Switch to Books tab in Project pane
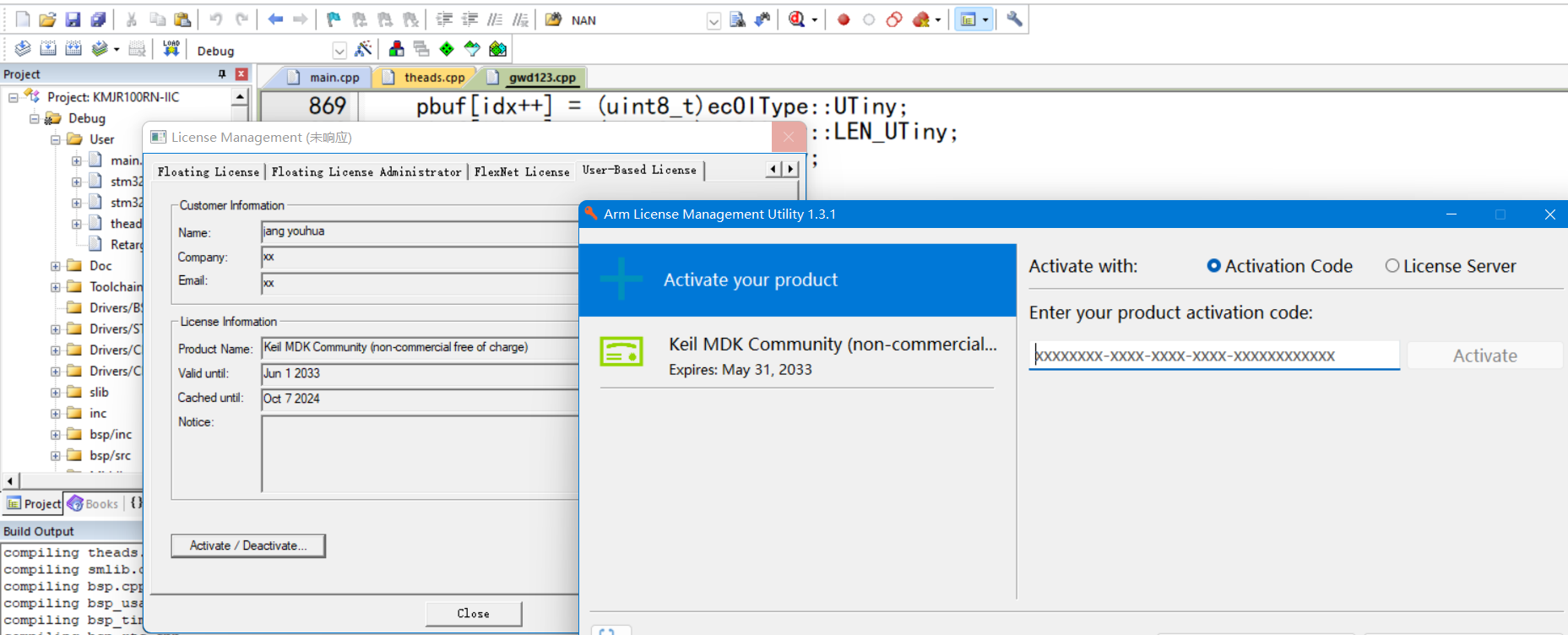Screen dimensions: 1568x635 (94, 504)
